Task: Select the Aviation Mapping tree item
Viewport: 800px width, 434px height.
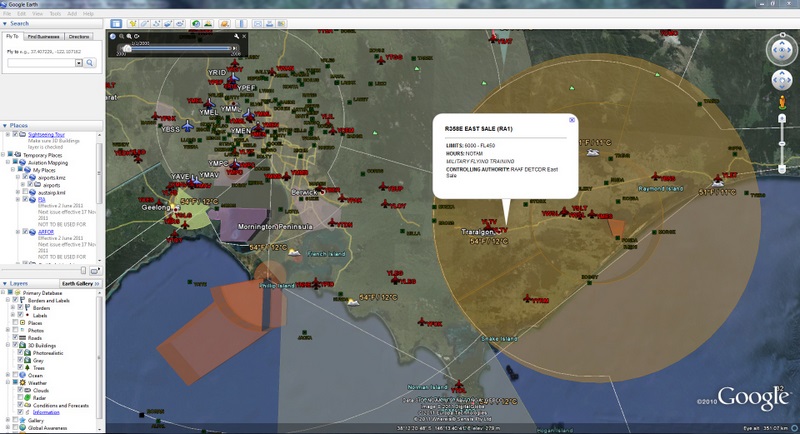Action: [48, 163]
